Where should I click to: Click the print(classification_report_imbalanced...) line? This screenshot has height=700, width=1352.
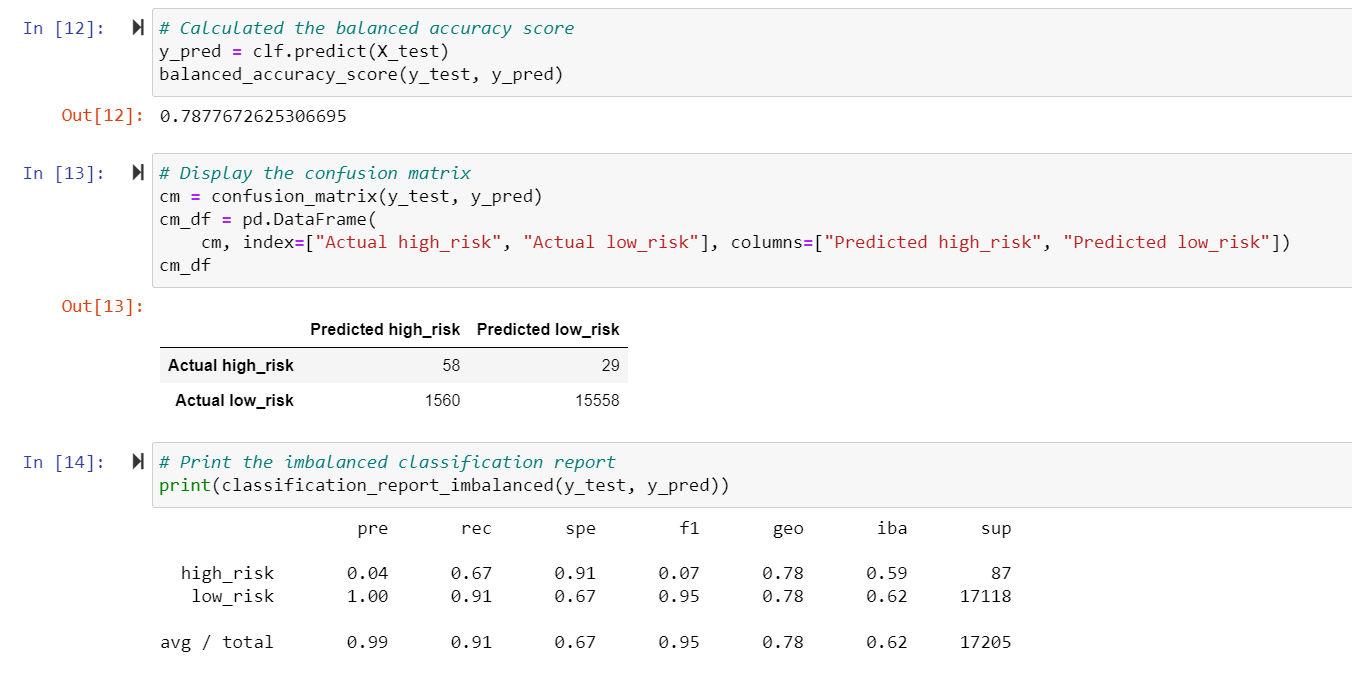(x=444, y=486)
